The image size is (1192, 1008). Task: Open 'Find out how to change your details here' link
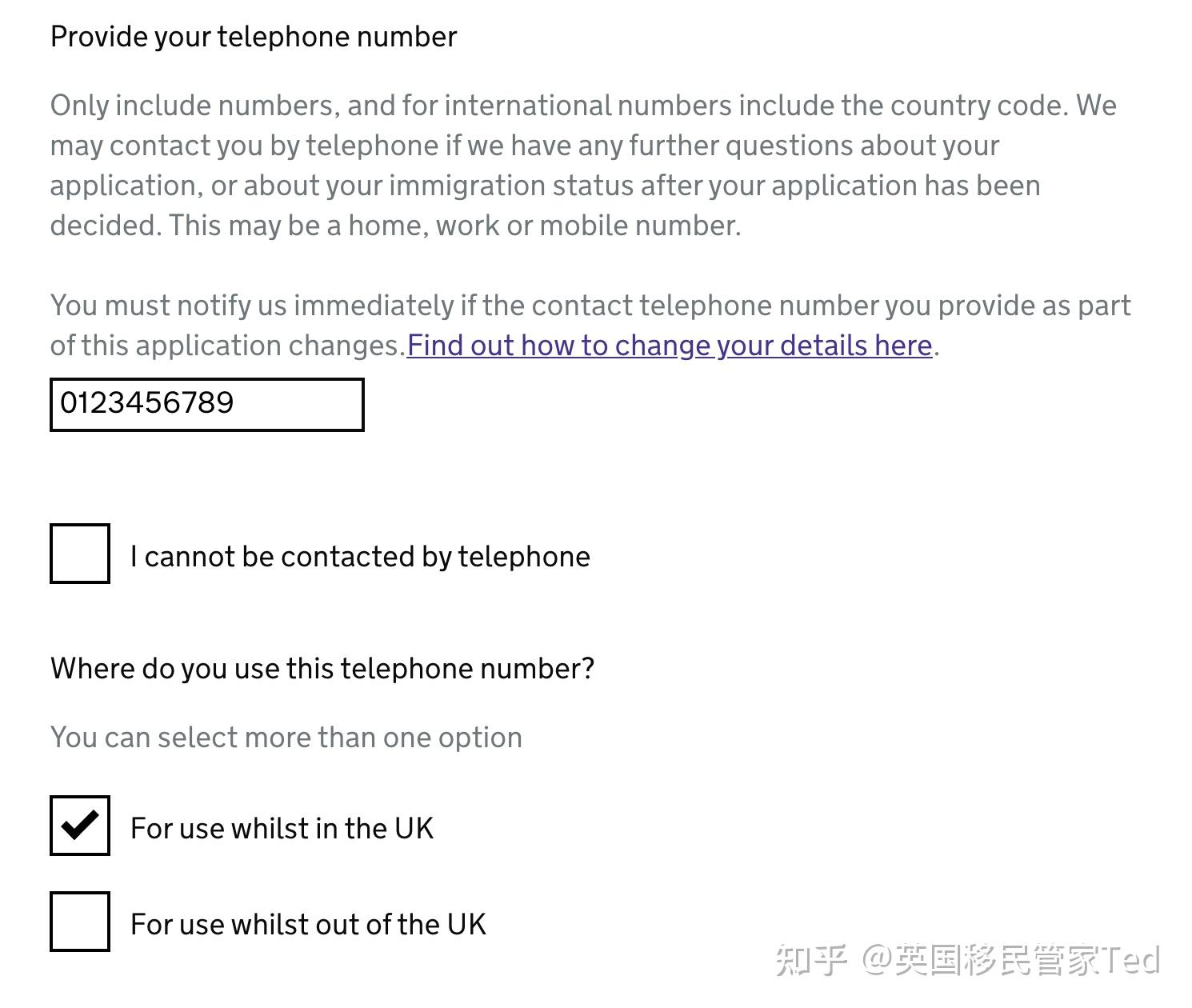(x=670, y=345)
